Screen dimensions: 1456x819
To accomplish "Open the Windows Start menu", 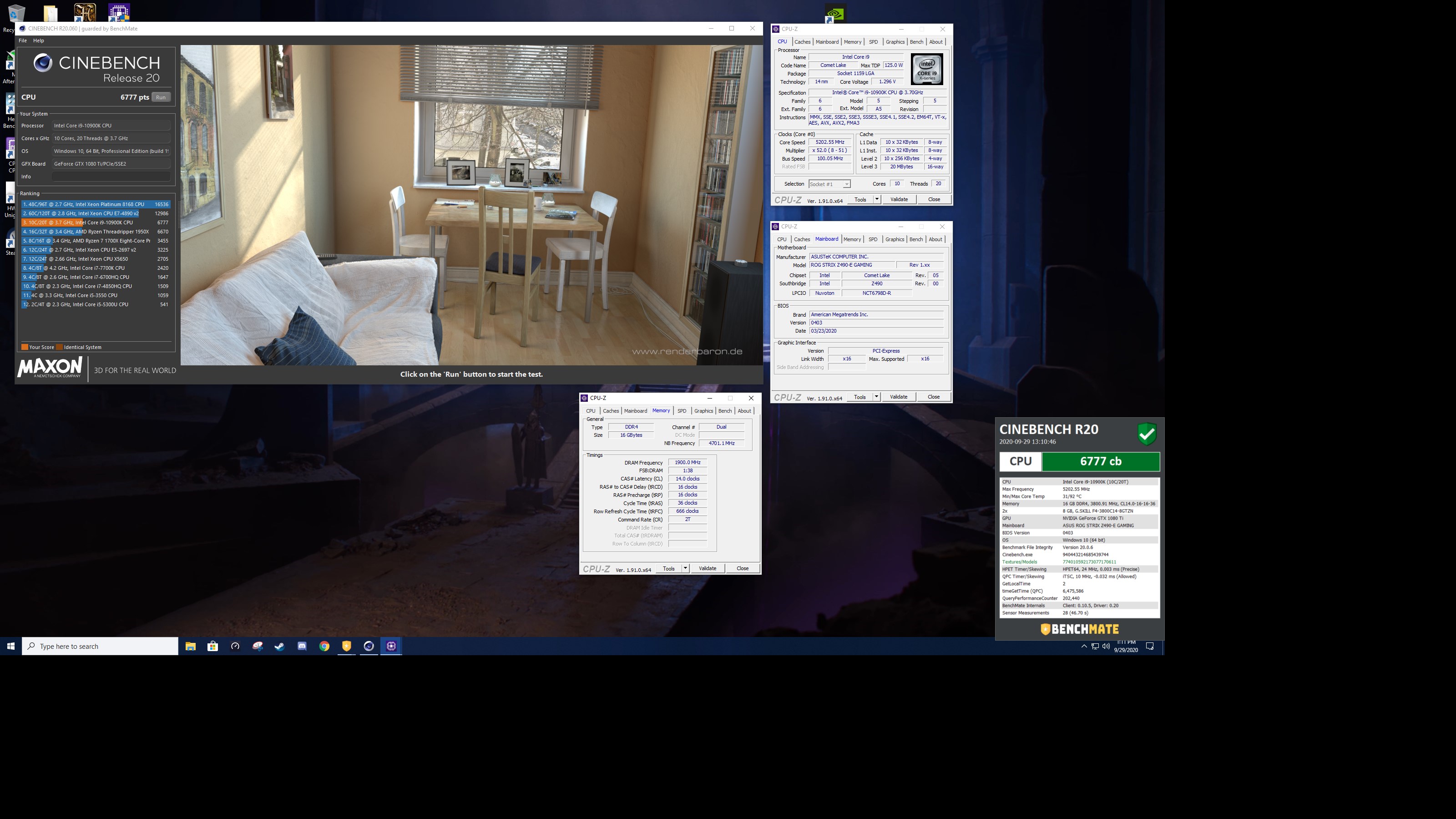I will [x=11, y=646].
